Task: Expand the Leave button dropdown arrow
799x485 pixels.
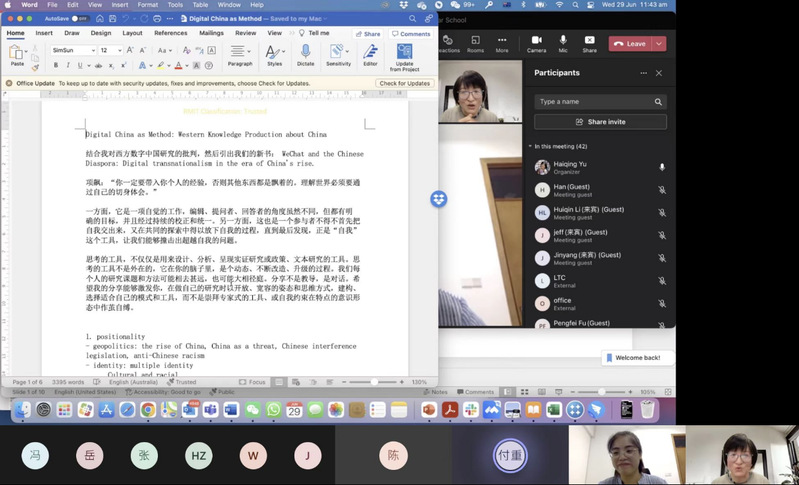Action: 659,43
